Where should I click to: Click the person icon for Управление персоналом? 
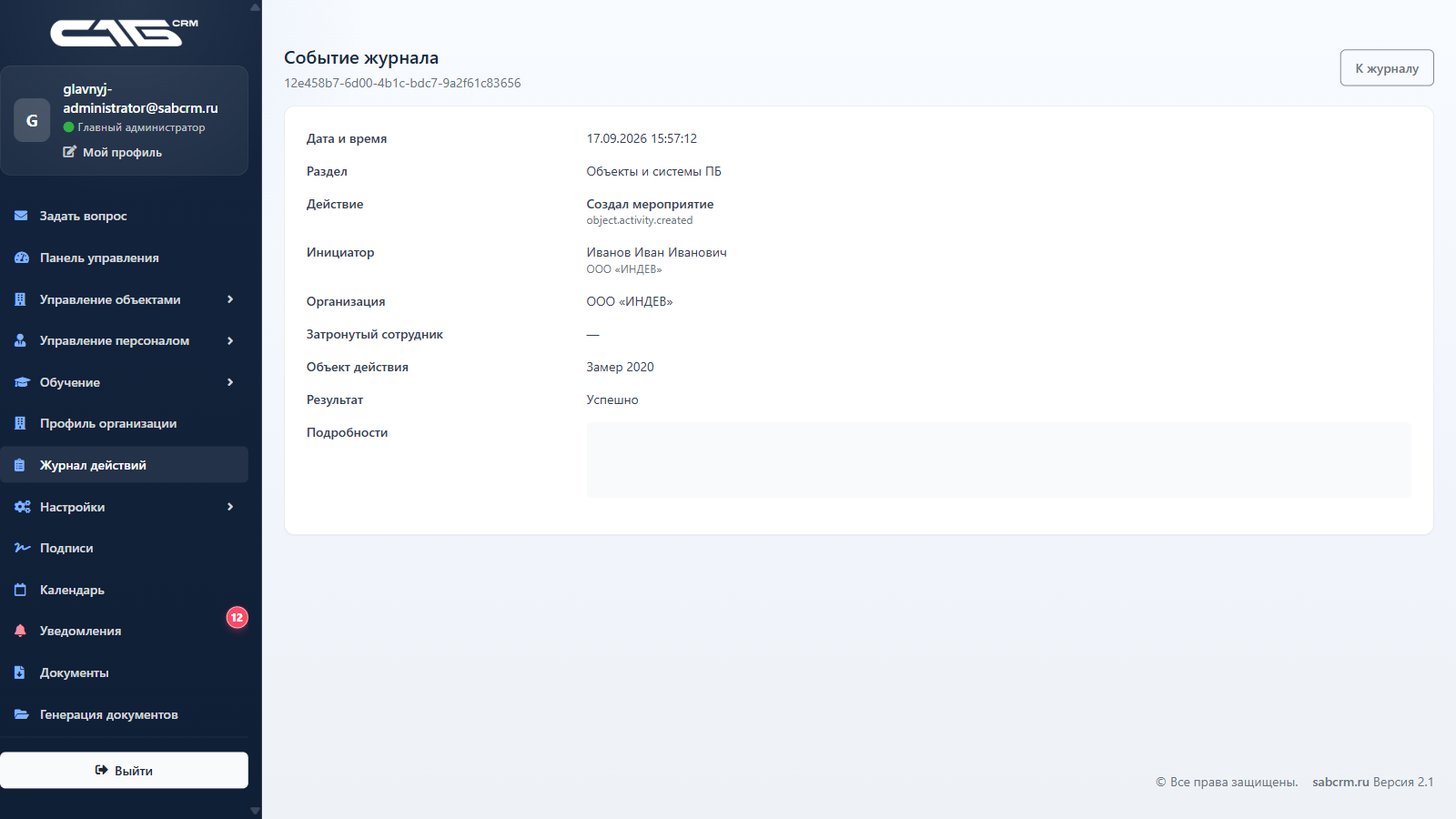20,340
